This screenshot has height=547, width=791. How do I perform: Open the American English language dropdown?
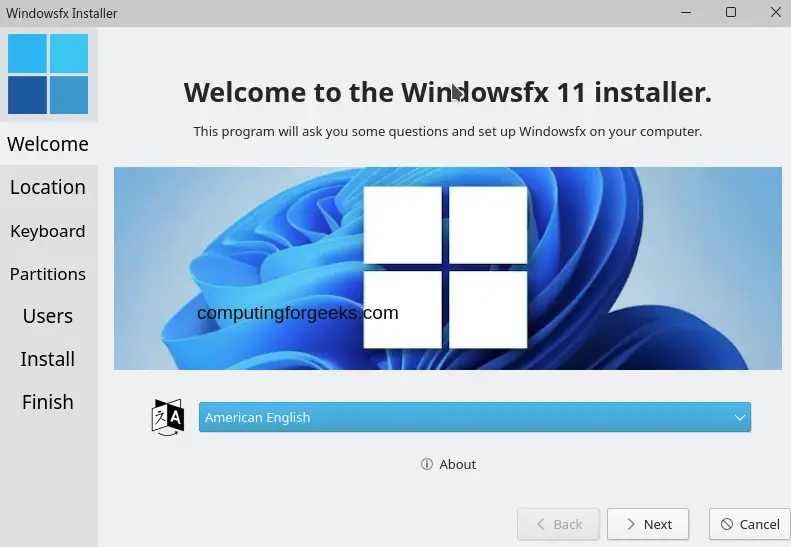tap(475, 417)
